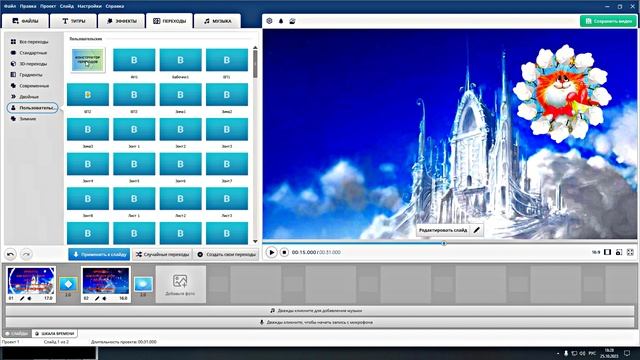The image size is (640, 360).
Task: Choose the Зима2 custom transition
Action: (227, 95)
